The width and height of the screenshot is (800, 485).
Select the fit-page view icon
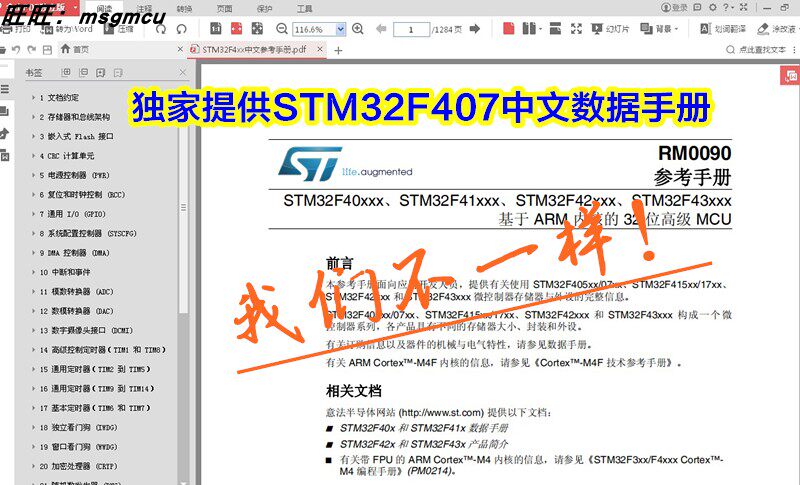257,29
